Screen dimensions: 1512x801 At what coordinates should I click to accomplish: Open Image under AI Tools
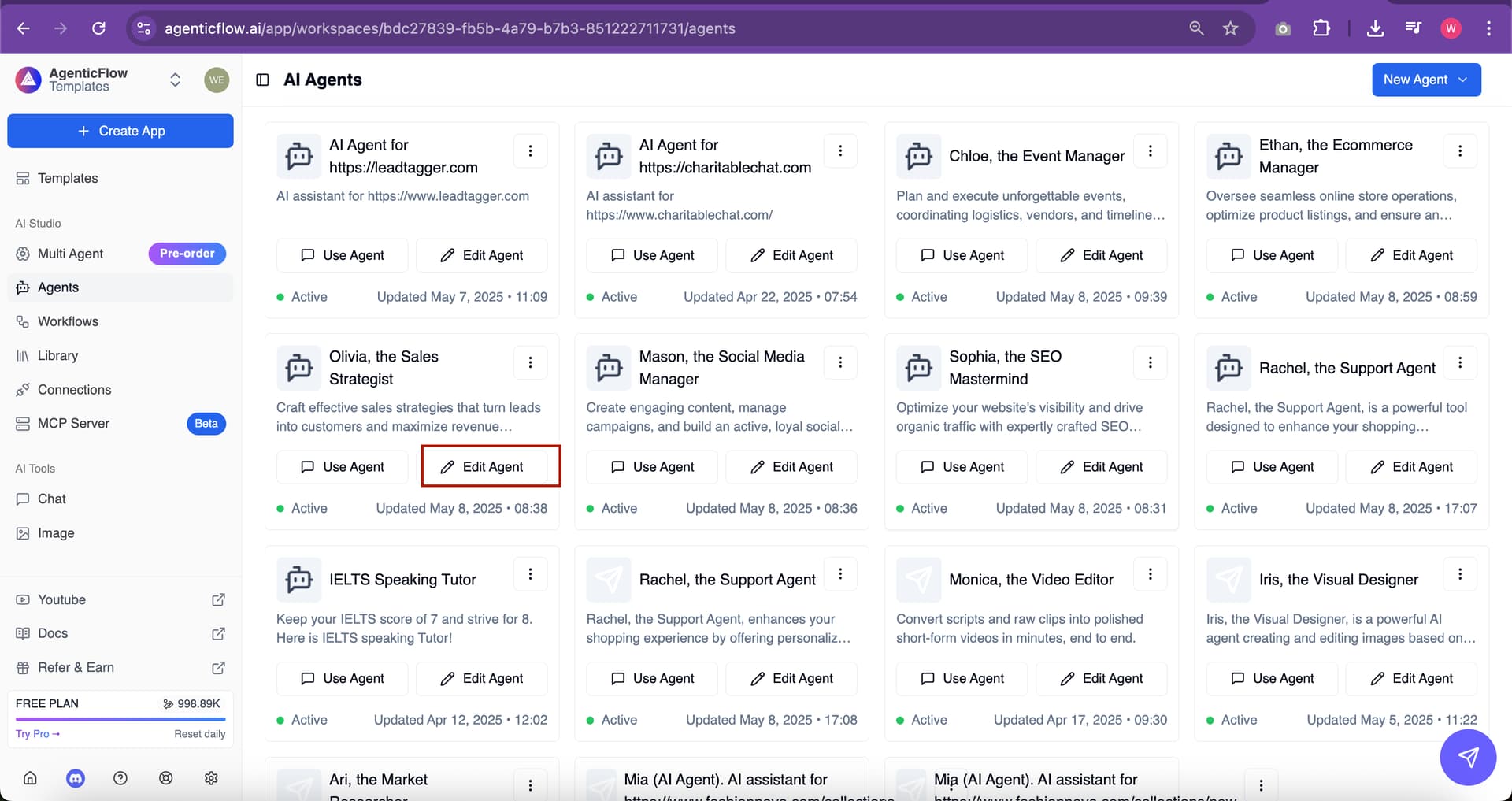[120, 533]
